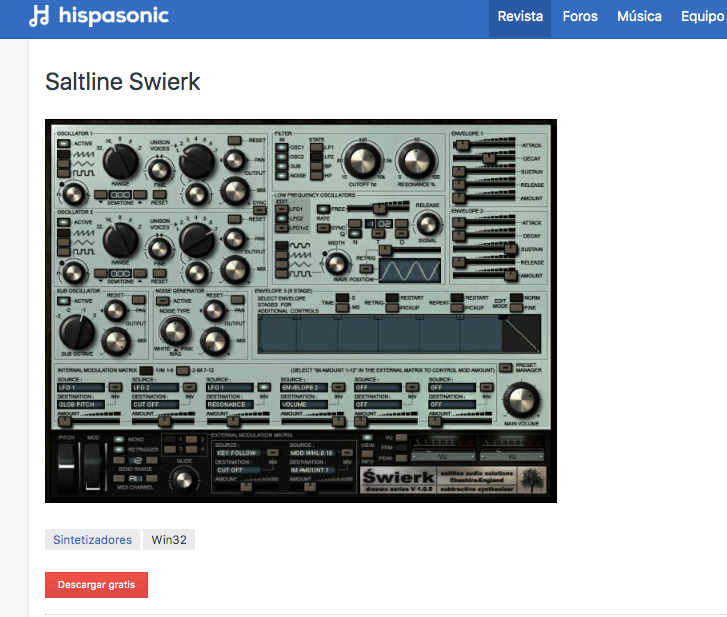The width and height of the screenshot is (727, 617).
Task: Toggle the Retrigger switch
Action: point(119,449)
